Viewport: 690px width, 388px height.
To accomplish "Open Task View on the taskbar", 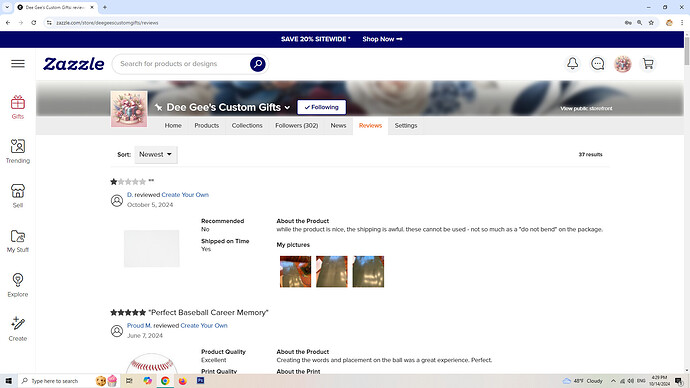I will tap(129, 381).
